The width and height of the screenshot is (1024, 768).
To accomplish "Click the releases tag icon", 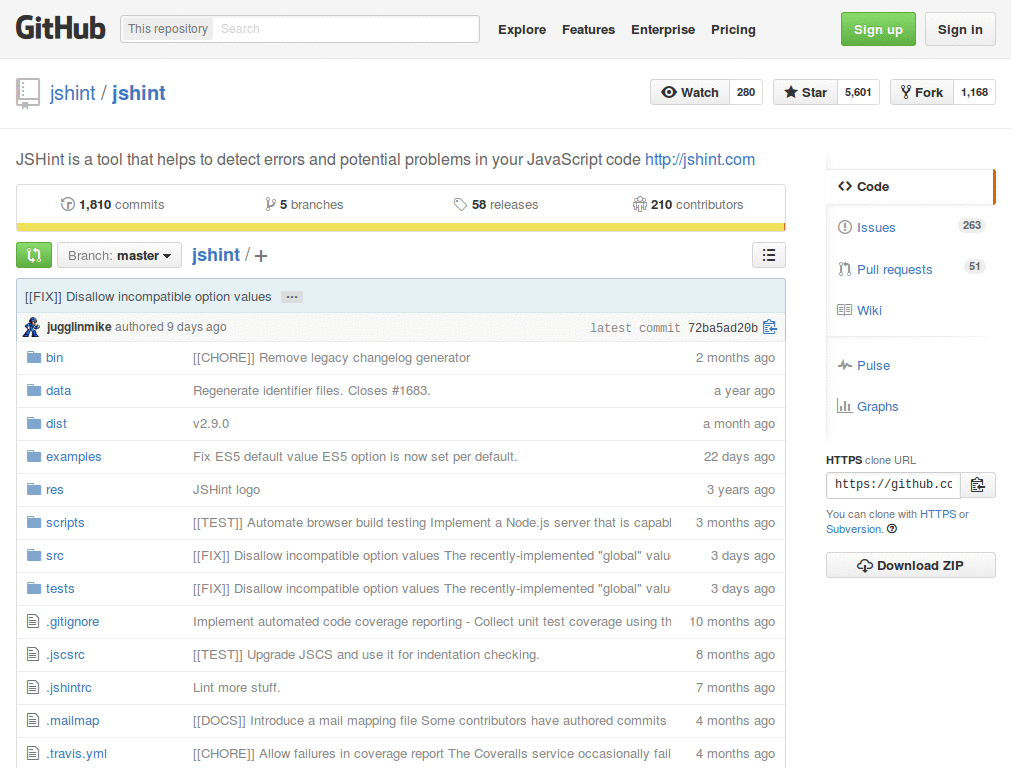I will pyautogui.click(x=460, y=204).
